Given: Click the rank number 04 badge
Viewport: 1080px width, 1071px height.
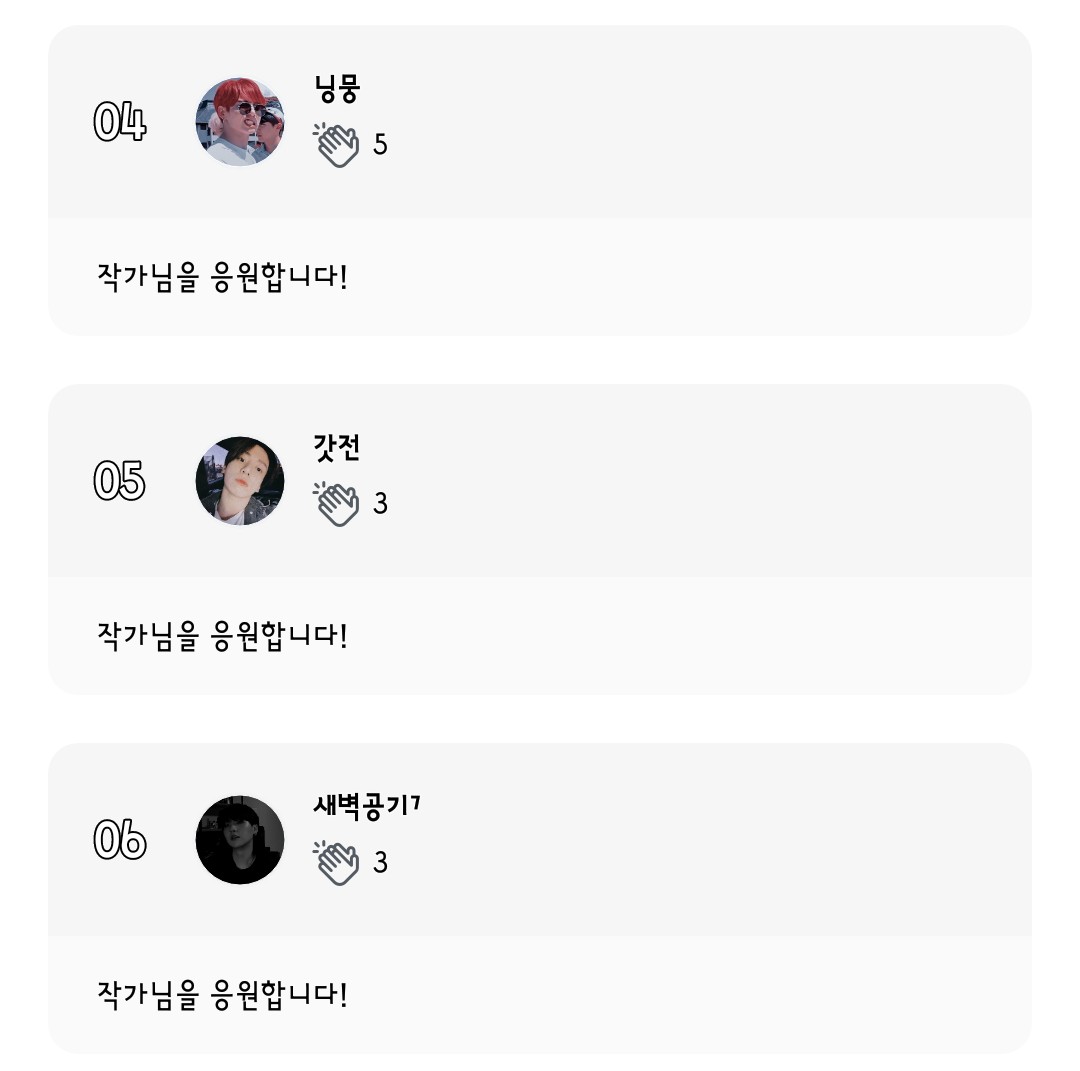Looking at the screenshot, I should click(120, 123).
